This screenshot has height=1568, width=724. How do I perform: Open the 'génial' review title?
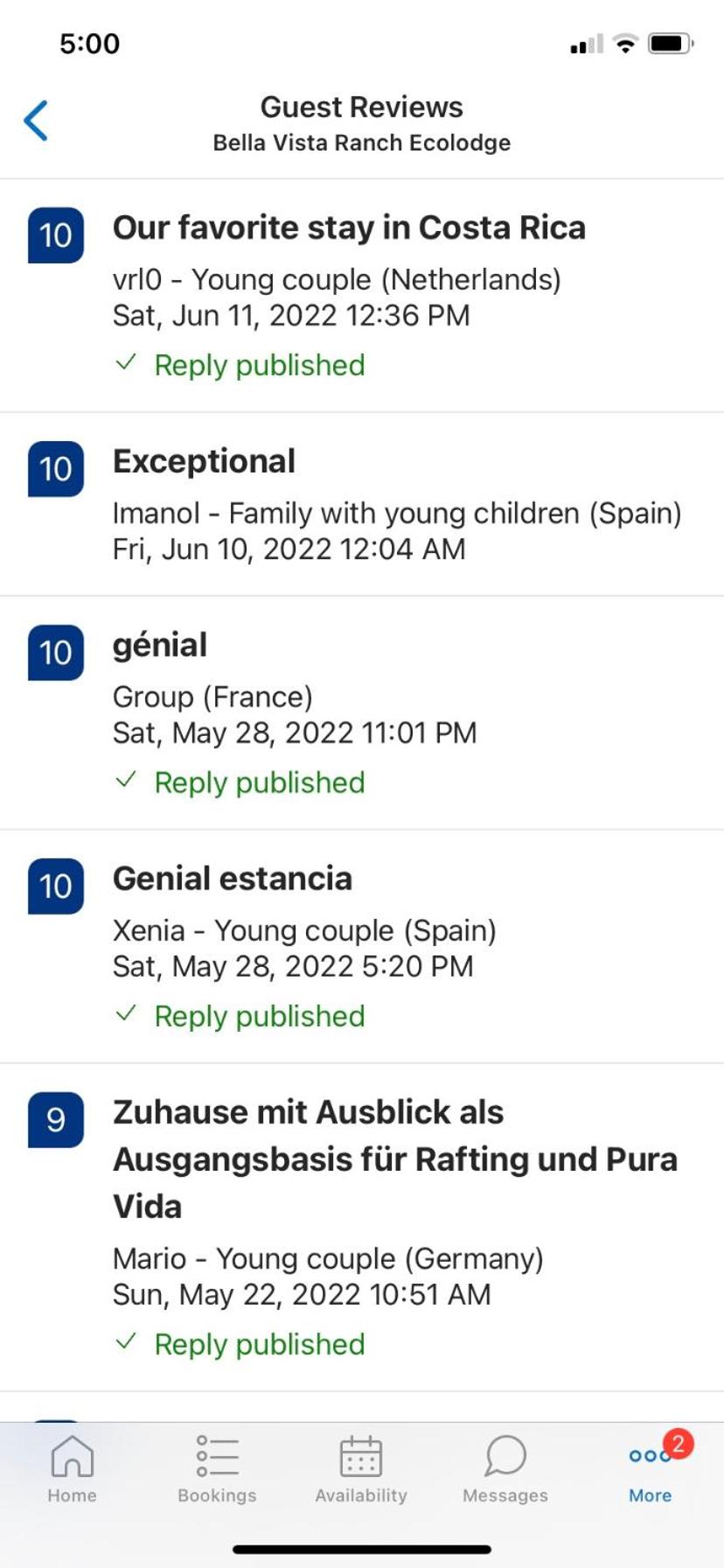click(160, 646)
